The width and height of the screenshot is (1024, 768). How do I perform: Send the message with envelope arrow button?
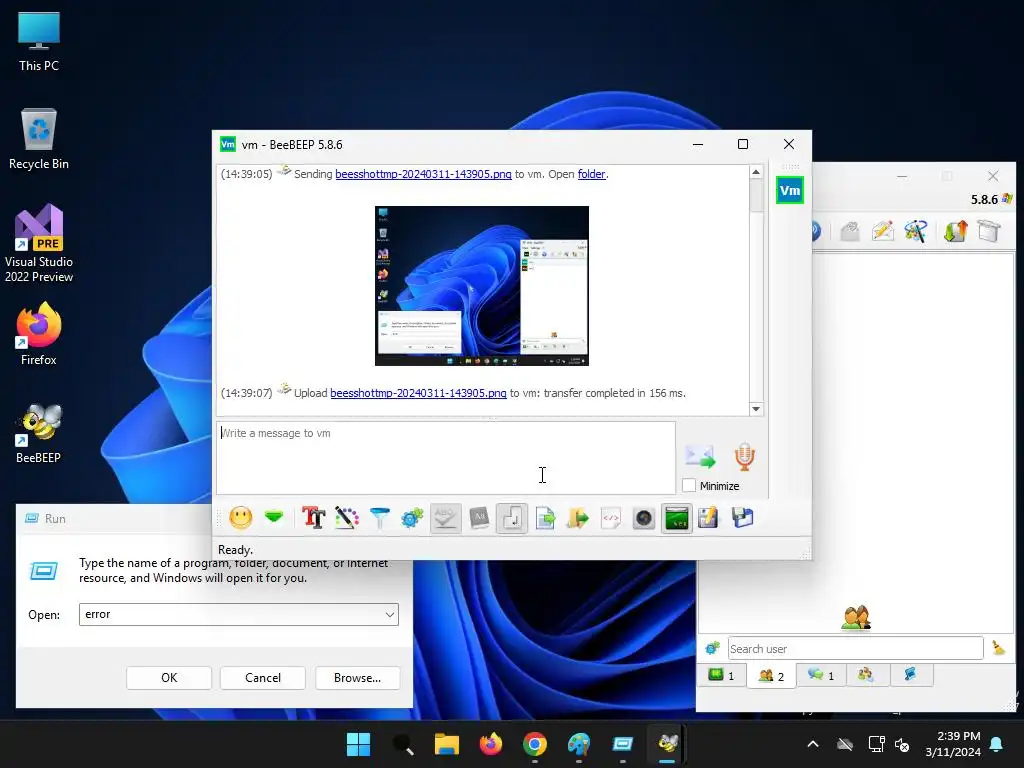pos(700,456)
